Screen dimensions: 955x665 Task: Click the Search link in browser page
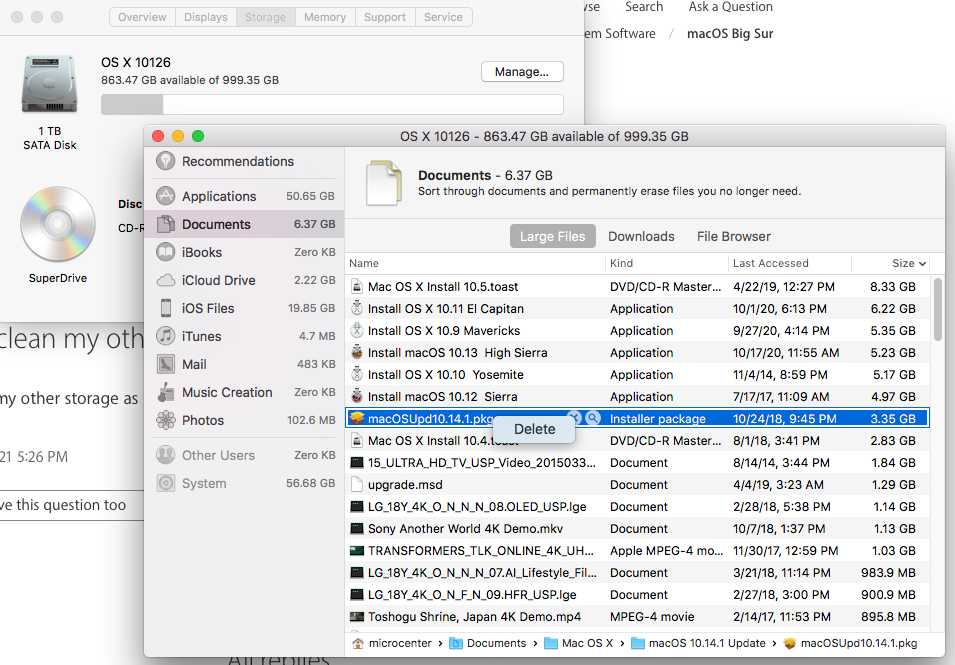coord(644,7)
